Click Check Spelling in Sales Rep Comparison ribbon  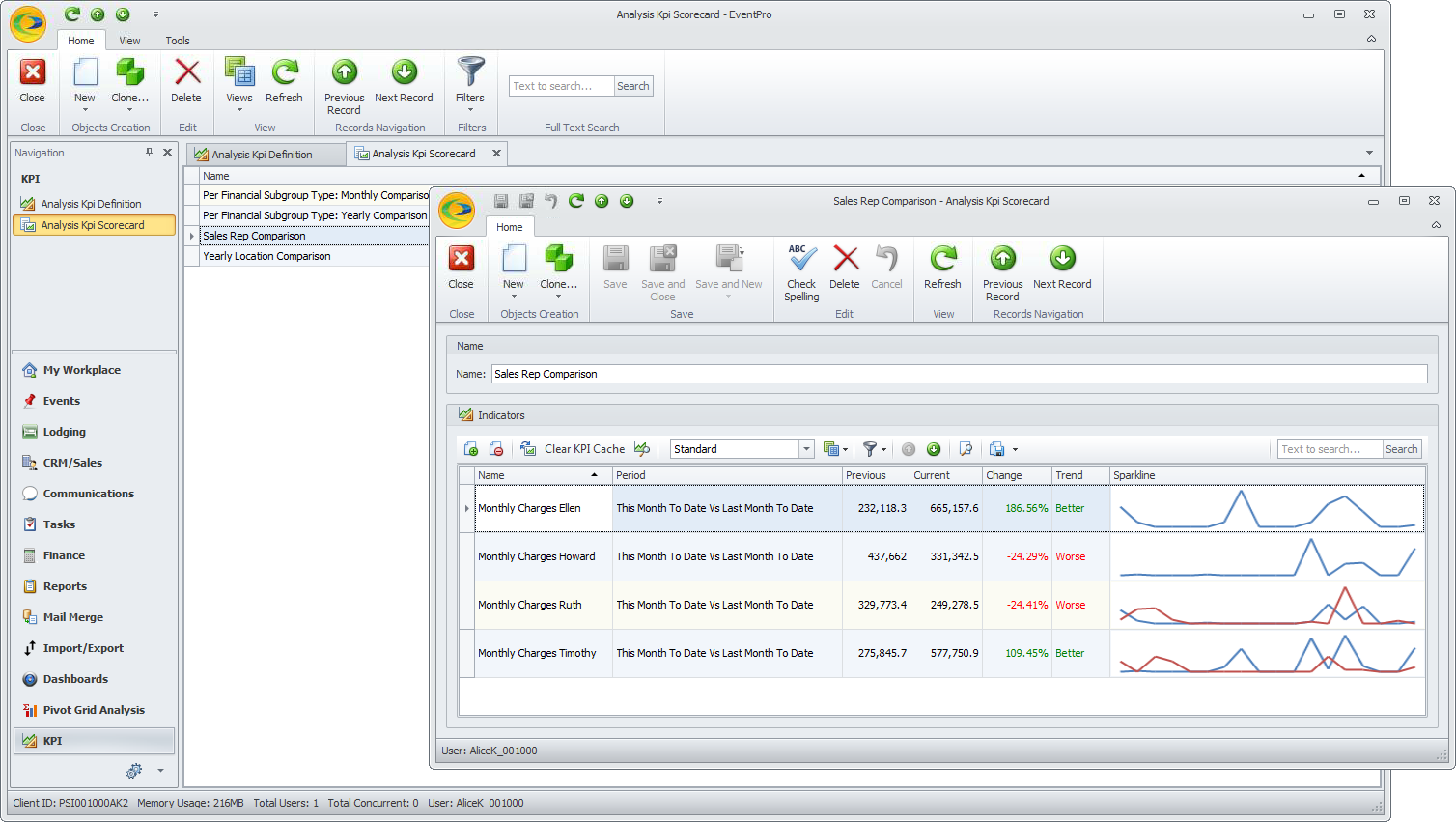801,273
